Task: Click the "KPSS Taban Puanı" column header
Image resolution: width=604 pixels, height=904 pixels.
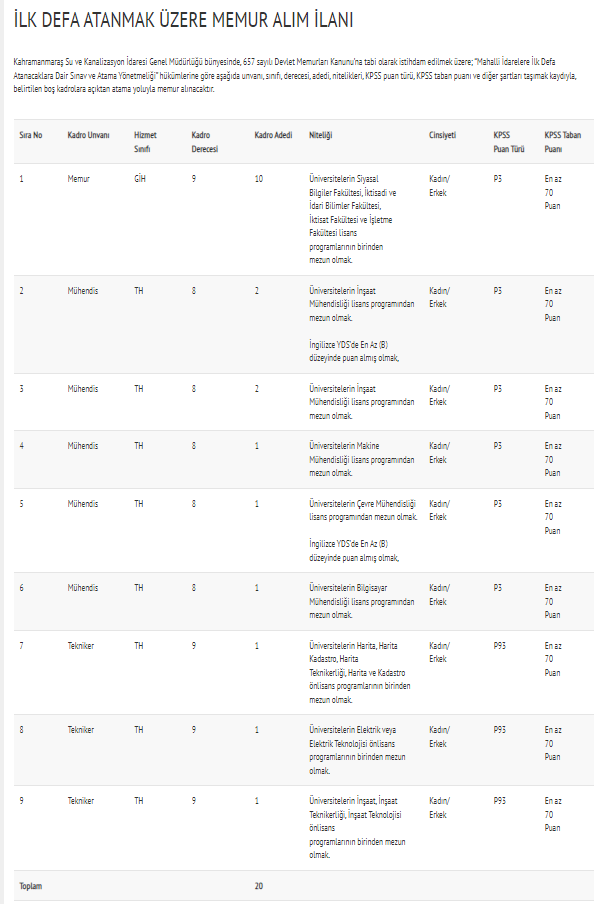Action: point(560,140)
